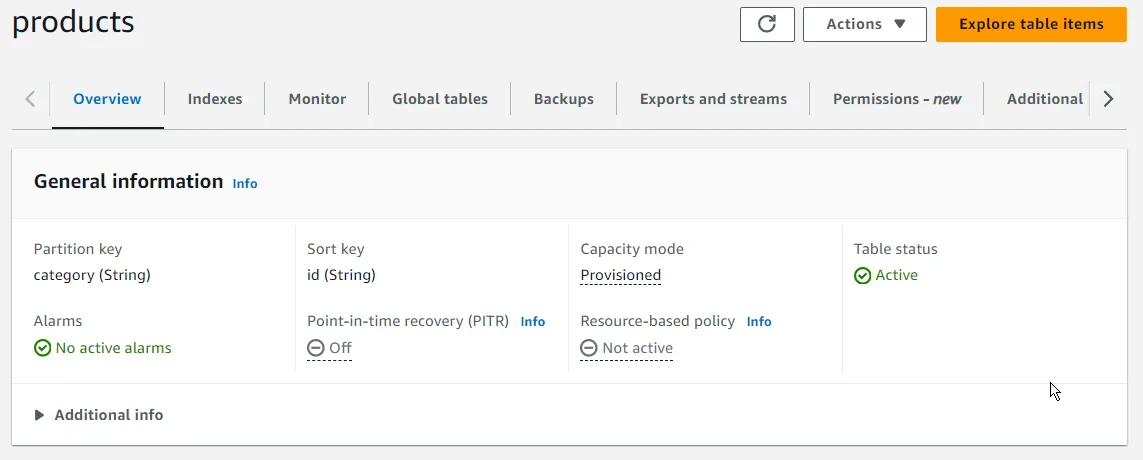Open the Exports and streams tab
The image size is (1143, 460).
pos(713,99)
